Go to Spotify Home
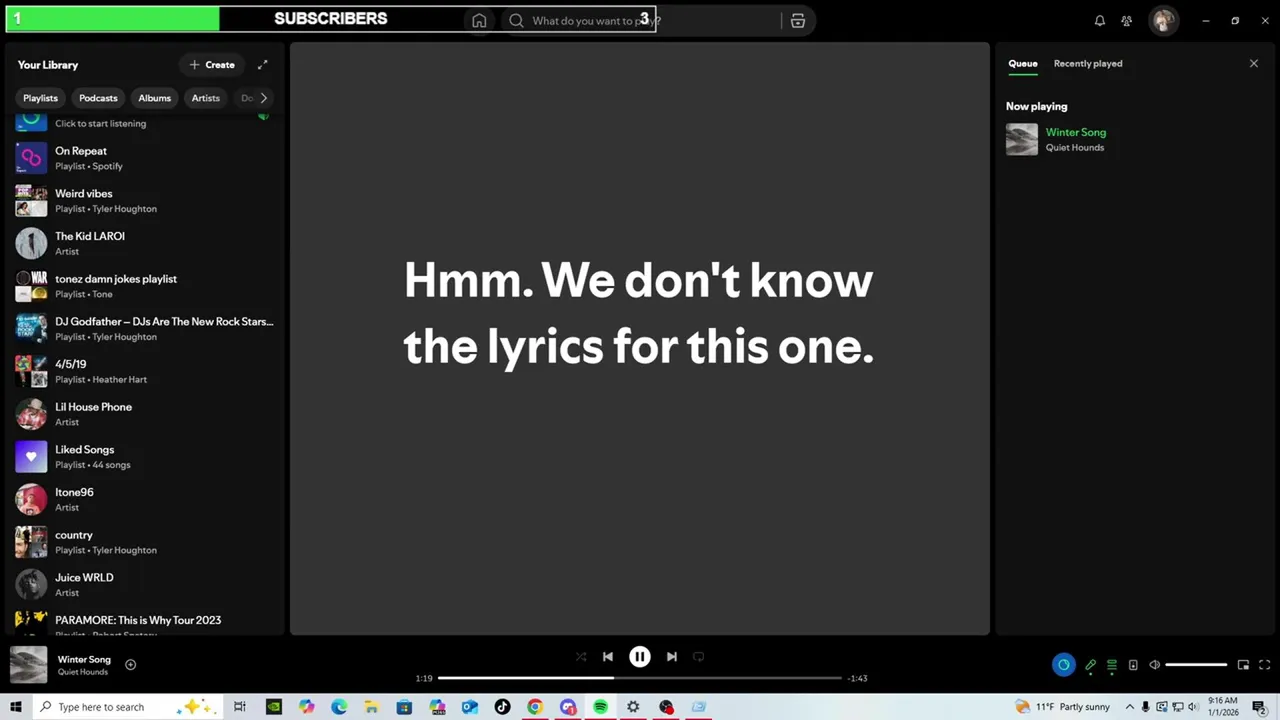The height and width of the screenshot is (720, 1280). click(479, 21)
